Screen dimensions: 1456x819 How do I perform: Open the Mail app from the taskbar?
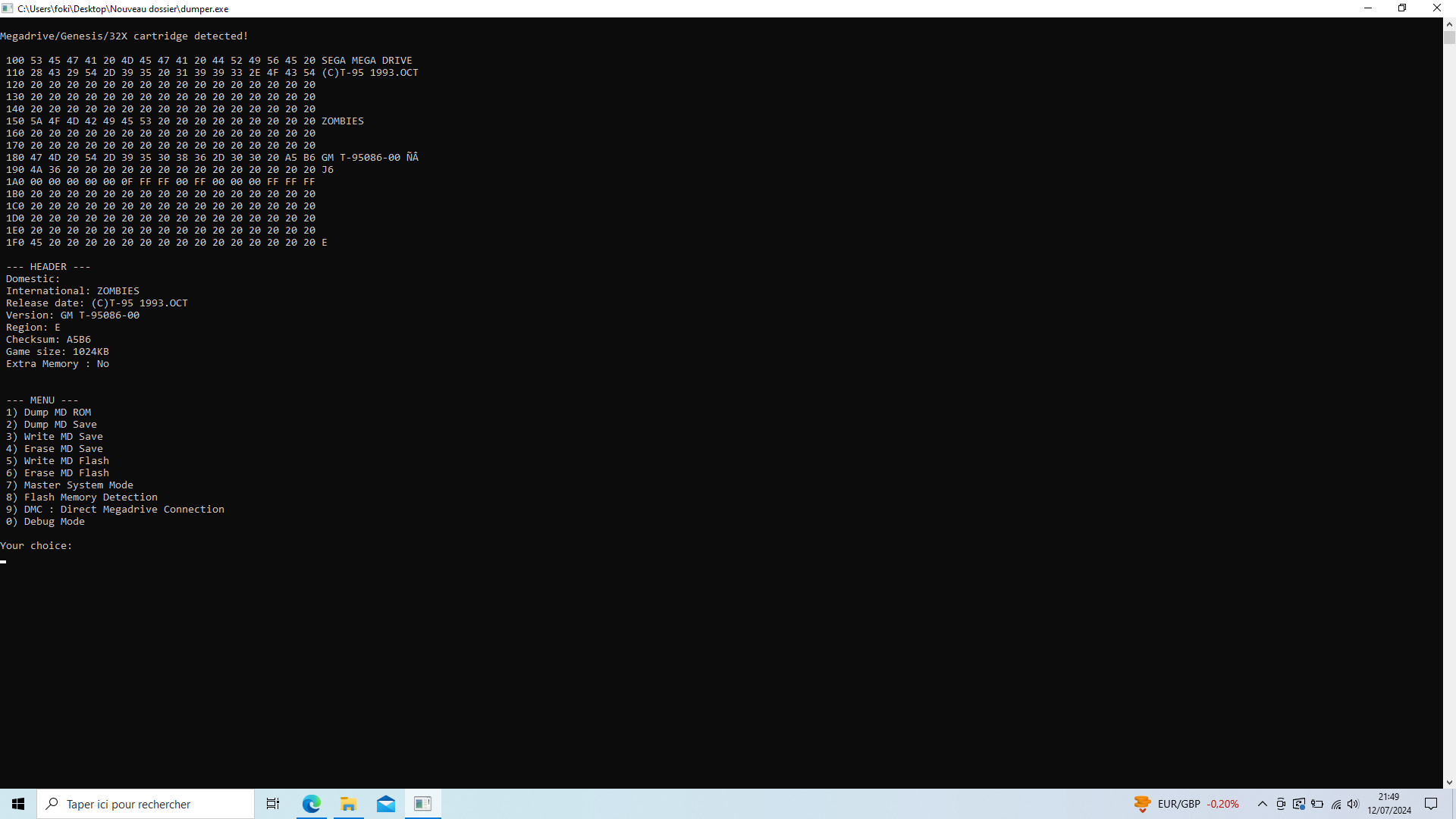point(386,804)
